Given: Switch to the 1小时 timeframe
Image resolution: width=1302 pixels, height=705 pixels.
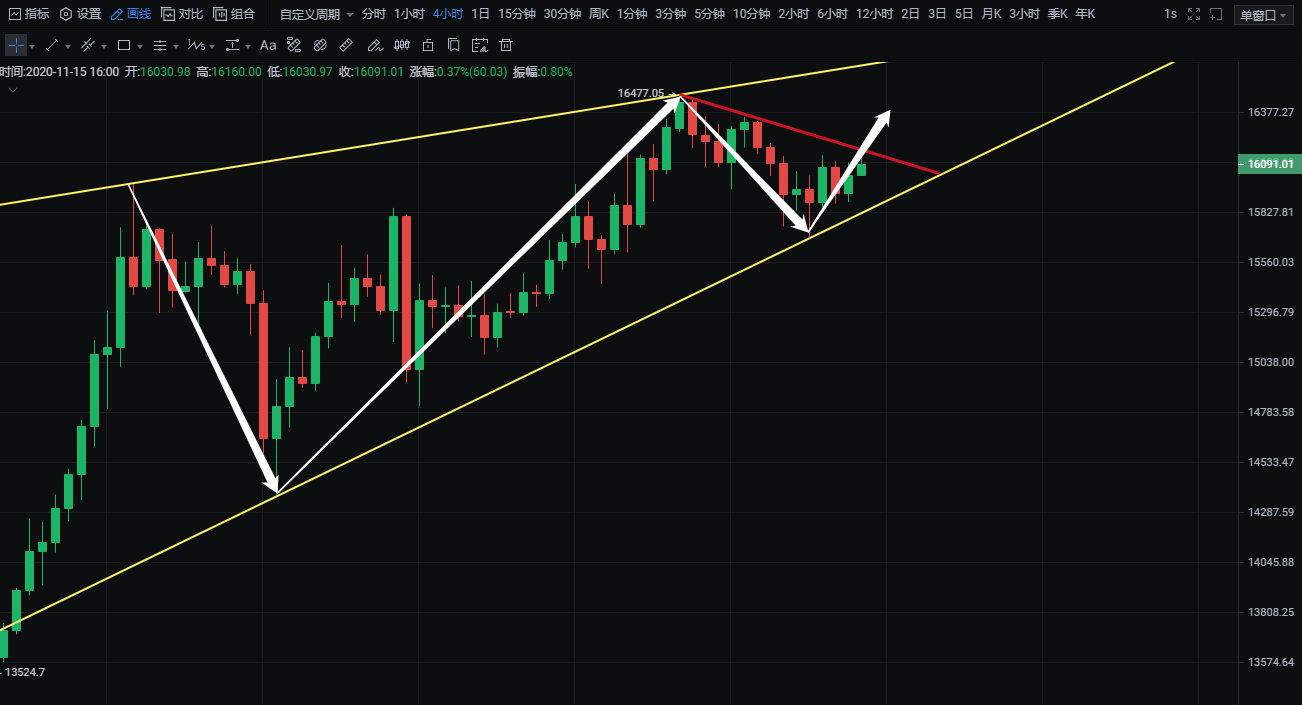Looking at the screenshot, I should (x=409, y=14).
